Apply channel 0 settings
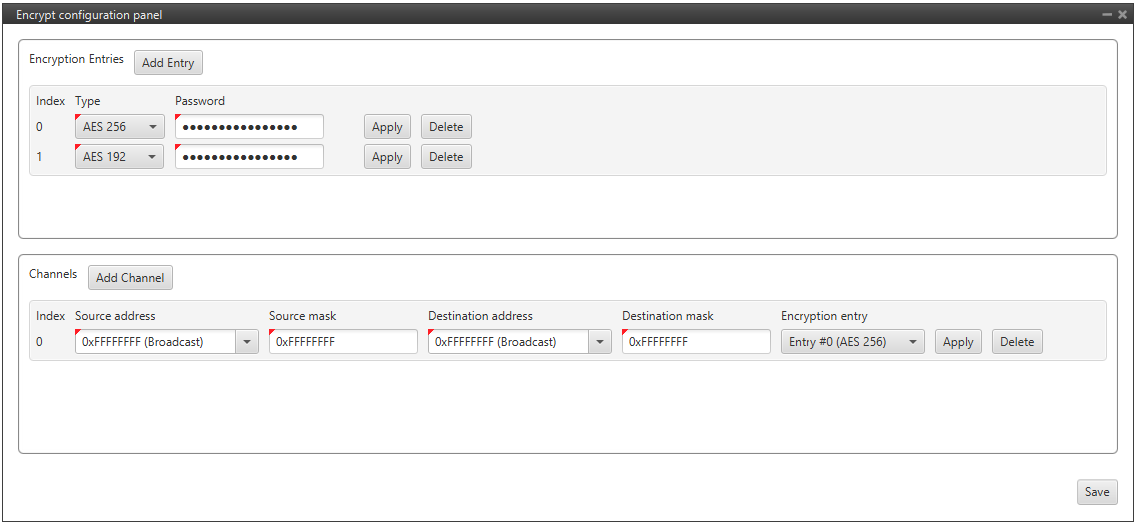This screenshot has height=525, width=1138. 958,342
